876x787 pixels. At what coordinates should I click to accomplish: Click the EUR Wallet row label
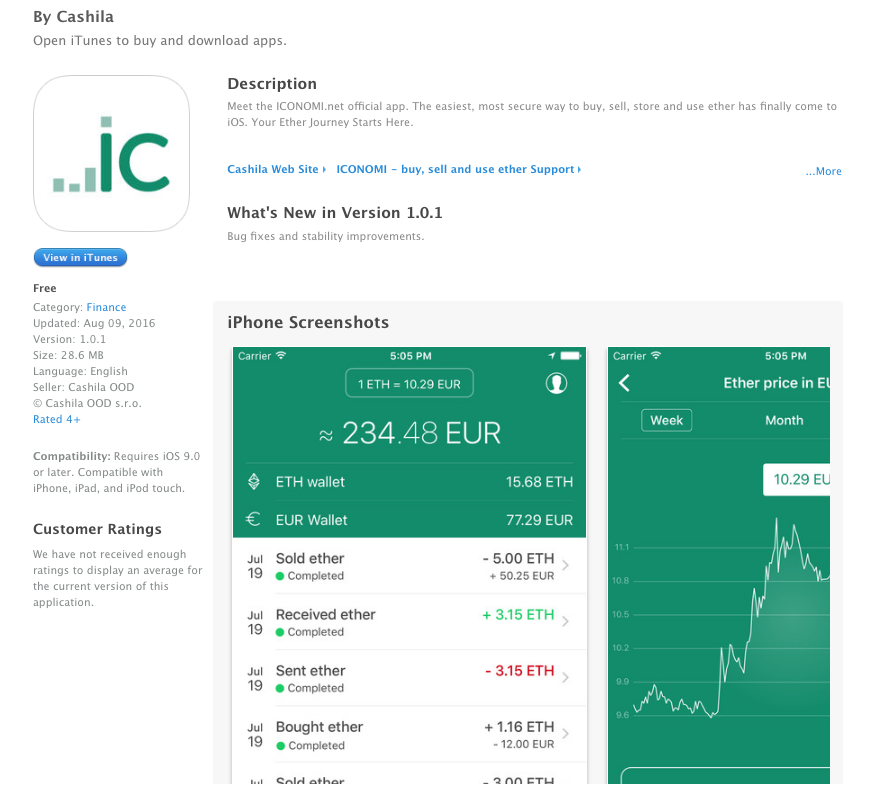(x=311, y=520)
